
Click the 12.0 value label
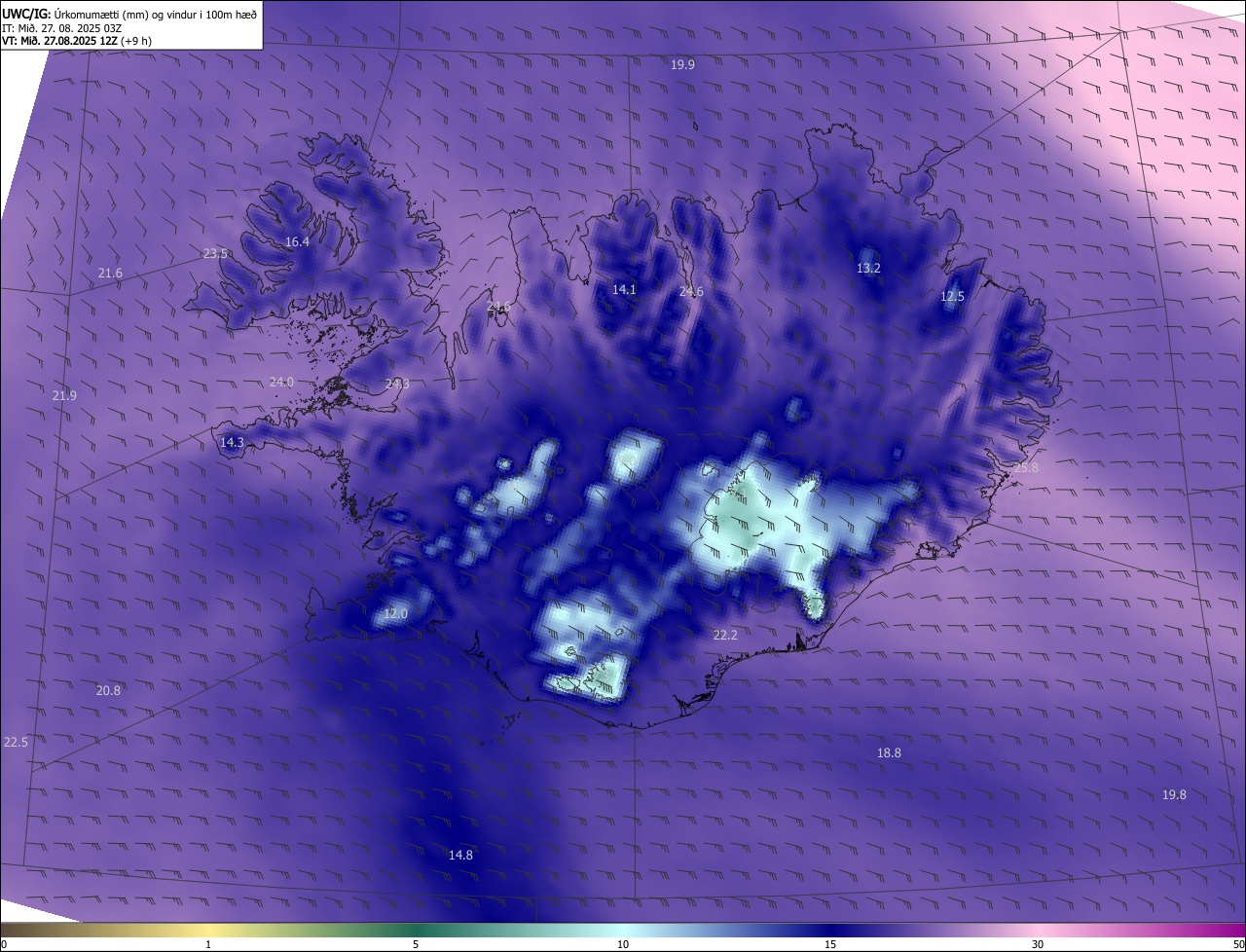(x=395, y=614)
